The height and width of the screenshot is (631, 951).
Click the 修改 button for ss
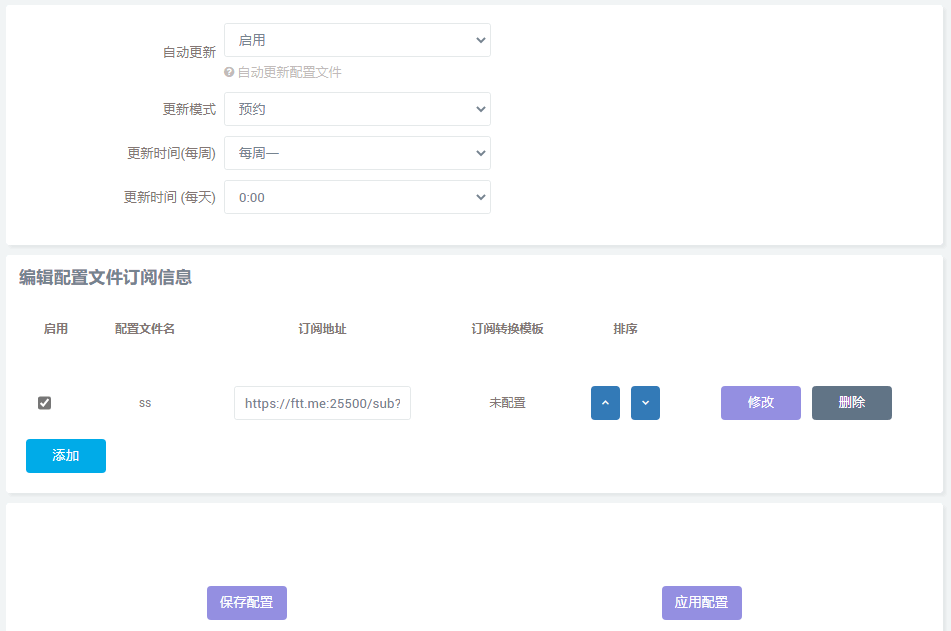click(760, 403)
